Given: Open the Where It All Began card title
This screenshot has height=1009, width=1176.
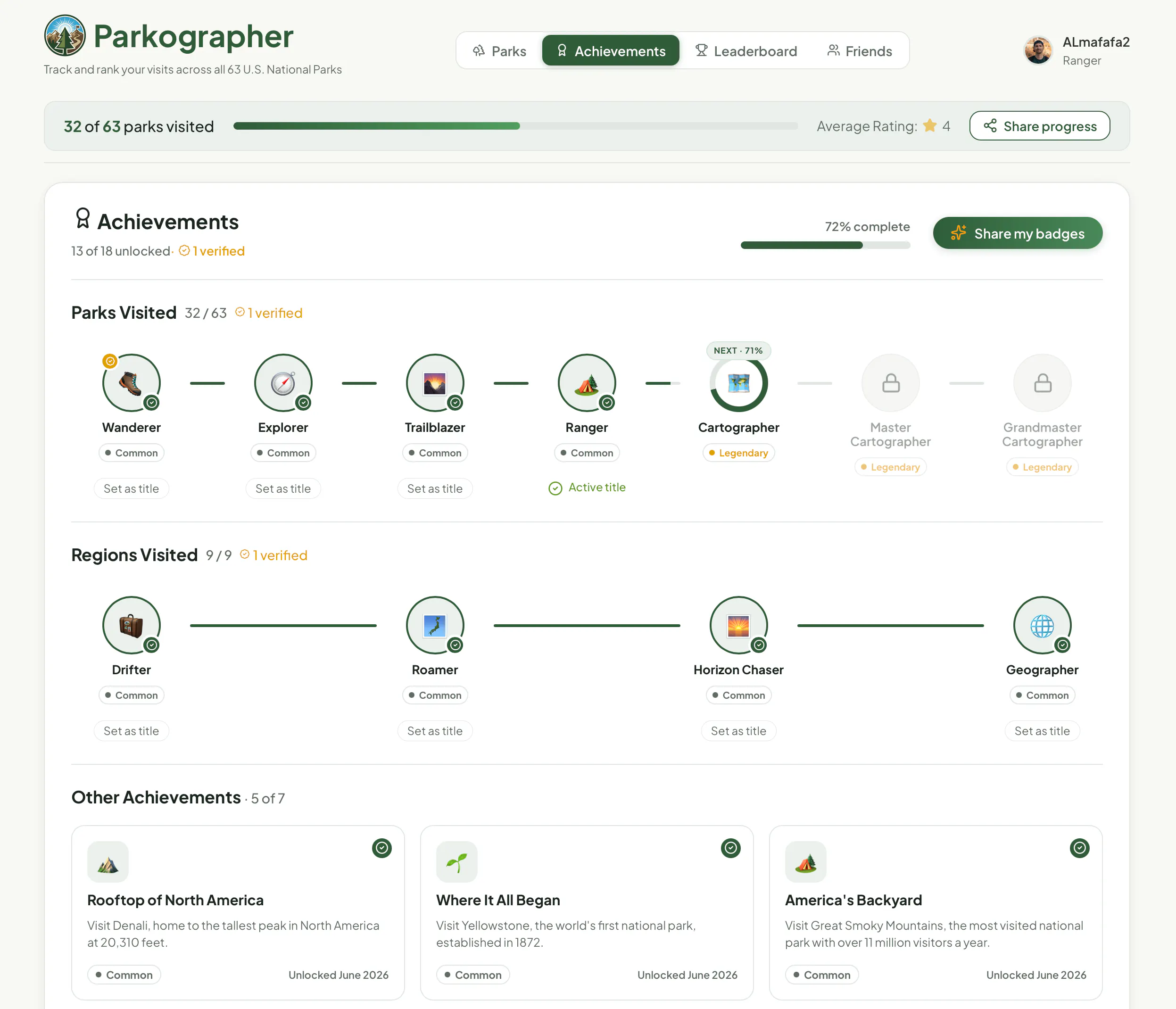Looking at the screenshot, I should click(498, 900).
